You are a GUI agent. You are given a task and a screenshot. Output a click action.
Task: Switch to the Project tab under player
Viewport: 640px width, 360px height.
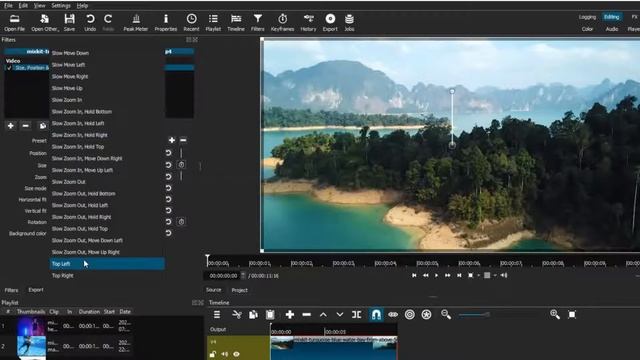click(x=240, y=290)
